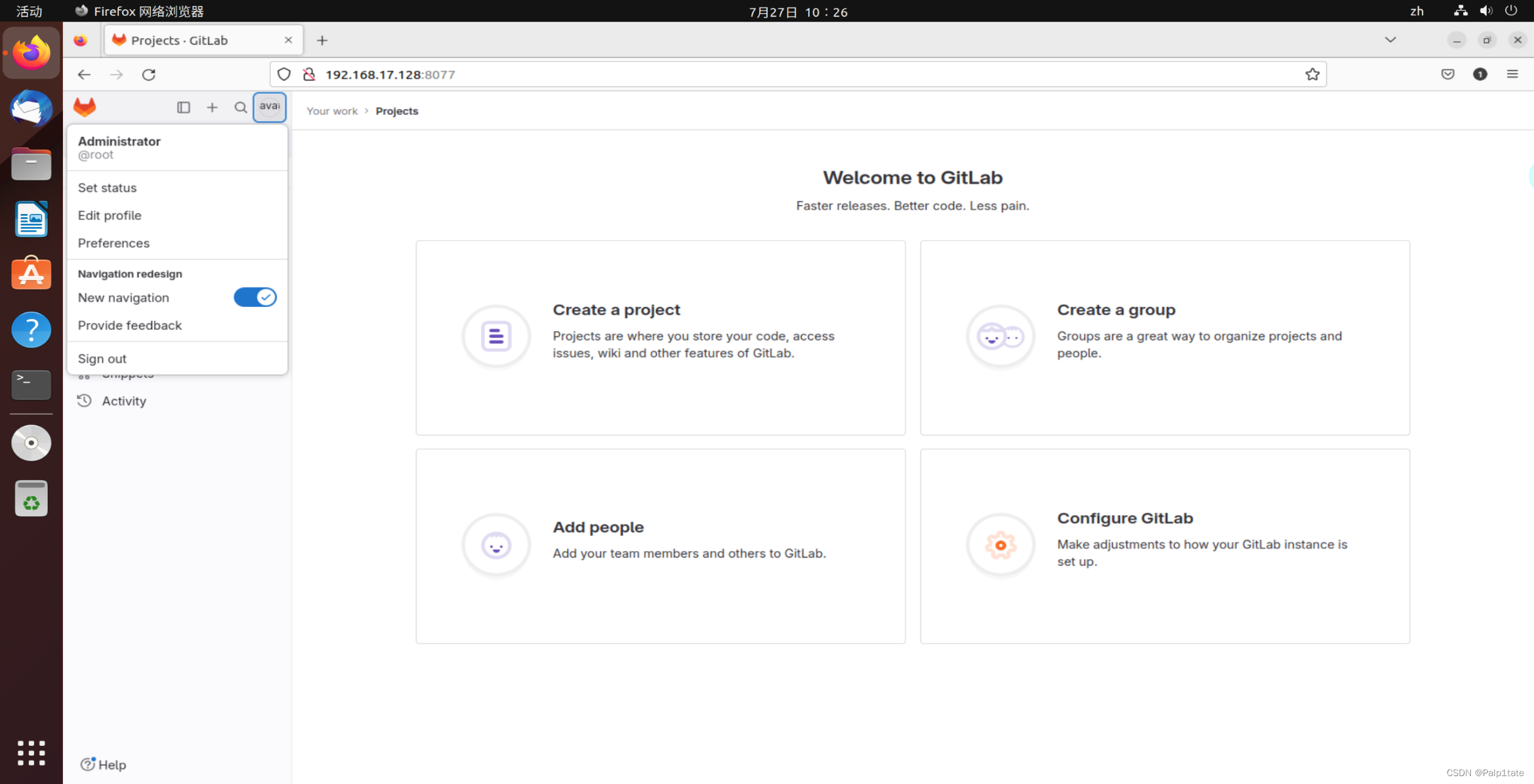1534x784 pixels.
Task: Open LibreOffice Writer from dock
Action: (x=31, y=218)
